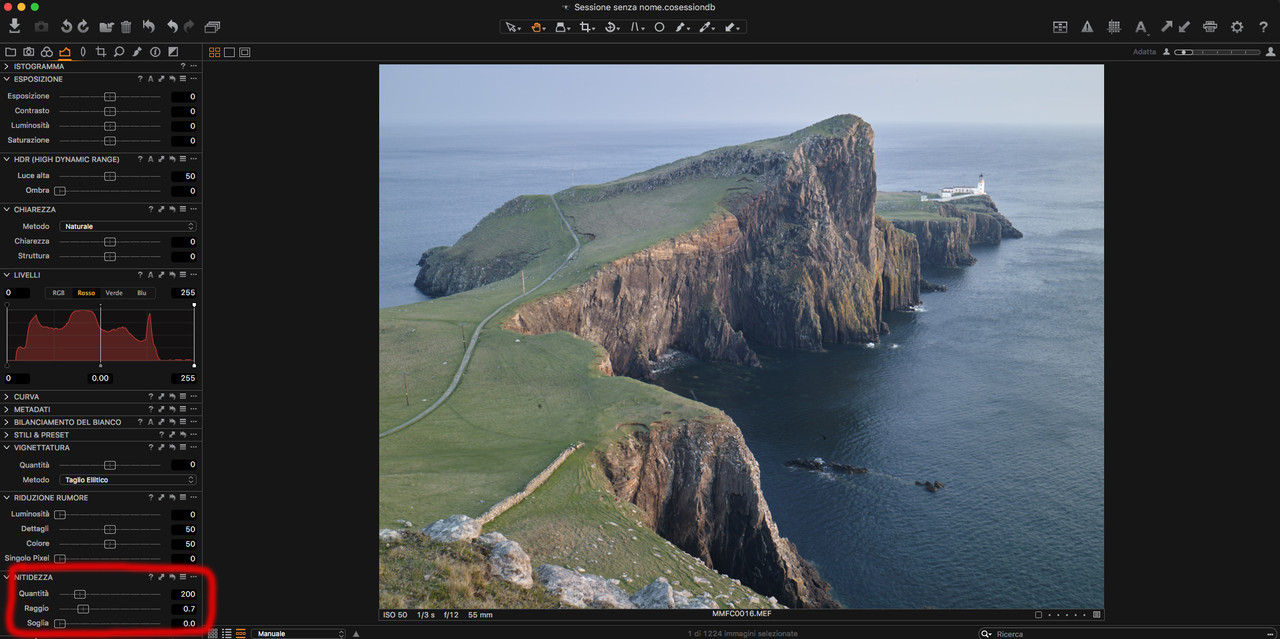
Task: Click the Nitidezza Quantità slider
Action: pyautogui.click(x=80, y=594)
